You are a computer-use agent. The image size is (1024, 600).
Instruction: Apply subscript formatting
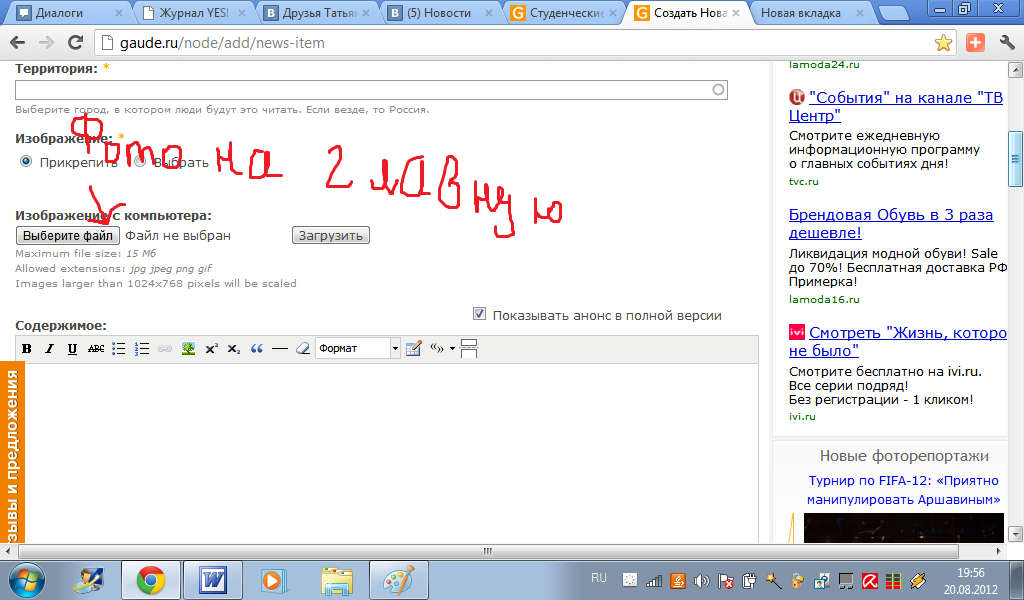(x=234, y=349)
